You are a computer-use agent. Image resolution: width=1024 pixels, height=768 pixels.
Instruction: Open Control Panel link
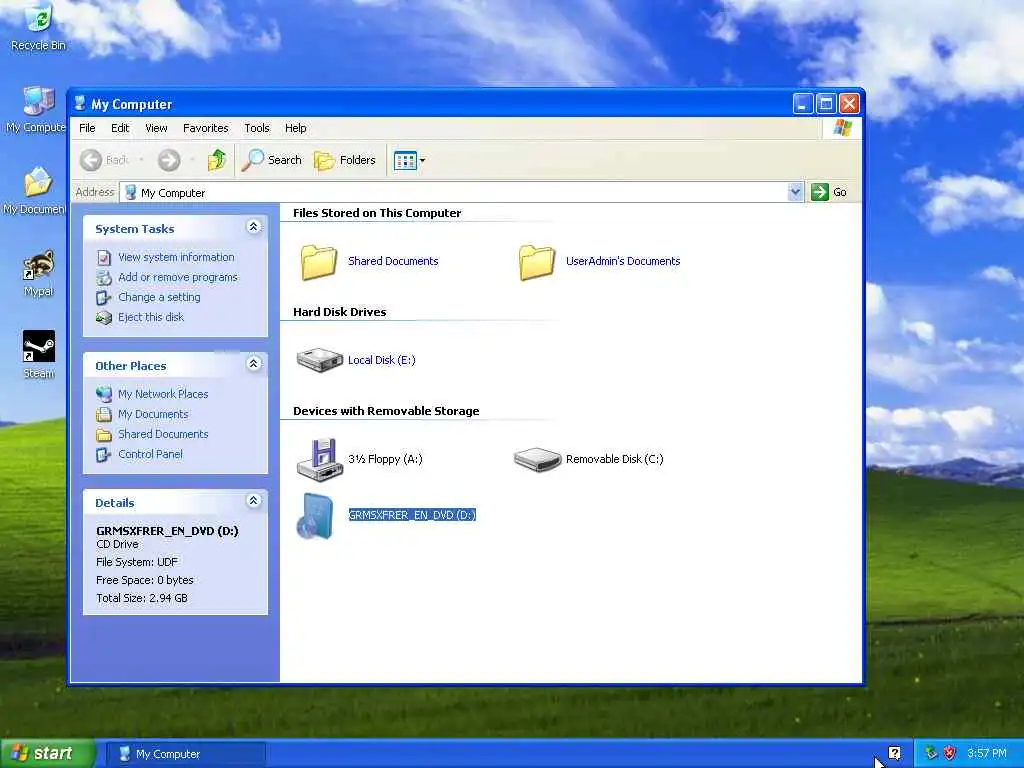point(150,454)
